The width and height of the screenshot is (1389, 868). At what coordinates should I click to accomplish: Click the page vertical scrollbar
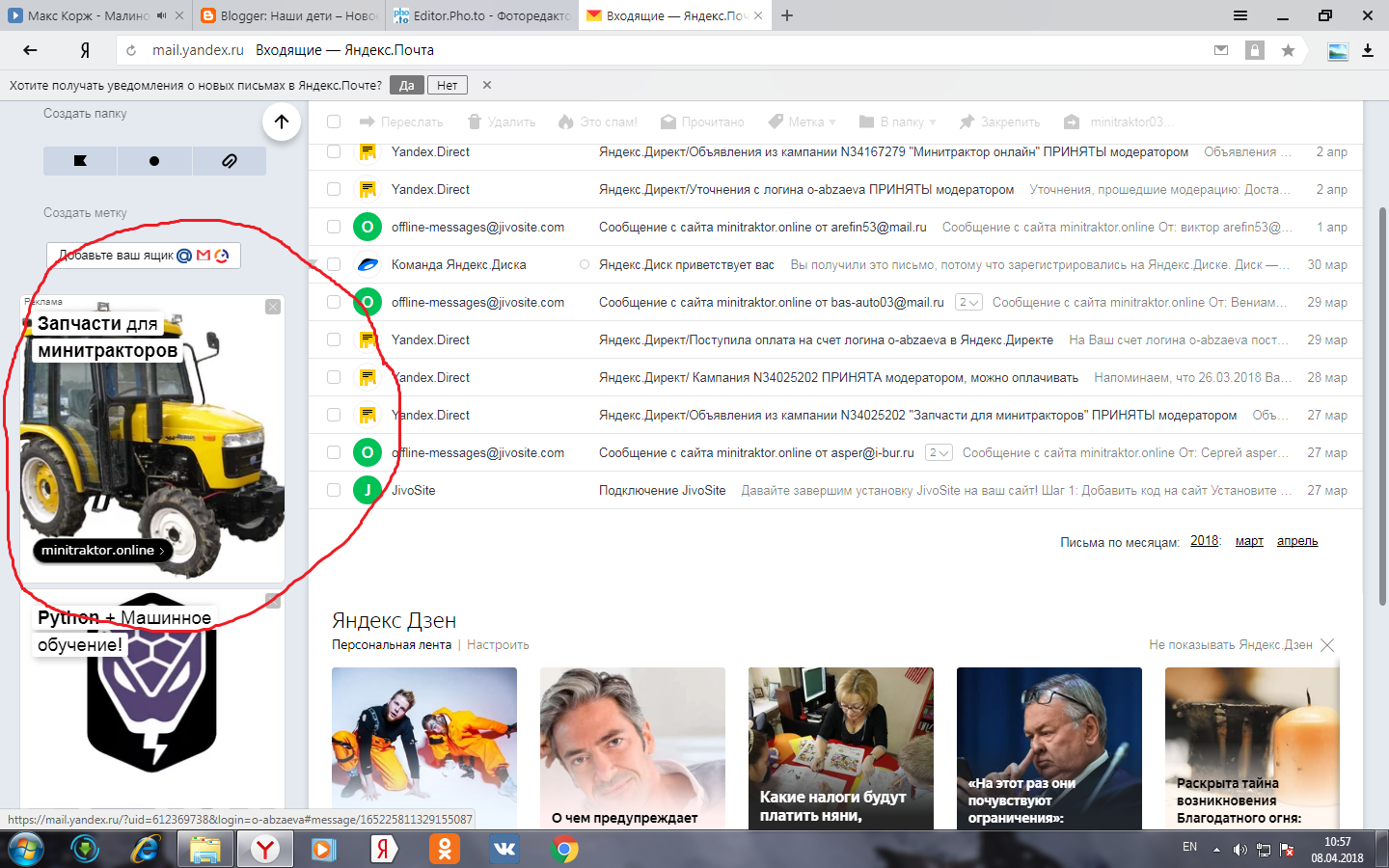coord(1383,405)
